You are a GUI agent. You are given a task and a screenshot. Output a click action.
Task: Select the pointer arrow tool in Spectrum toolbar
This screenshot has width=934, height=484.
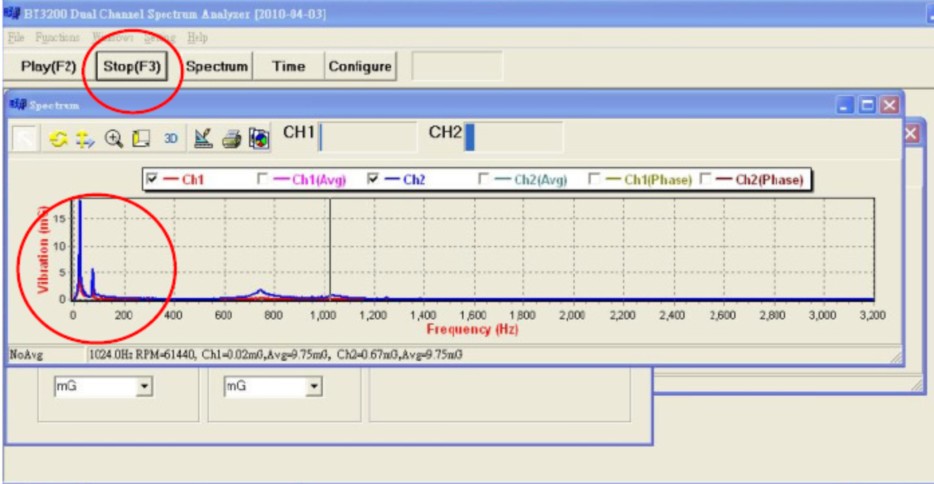(25, 139)
